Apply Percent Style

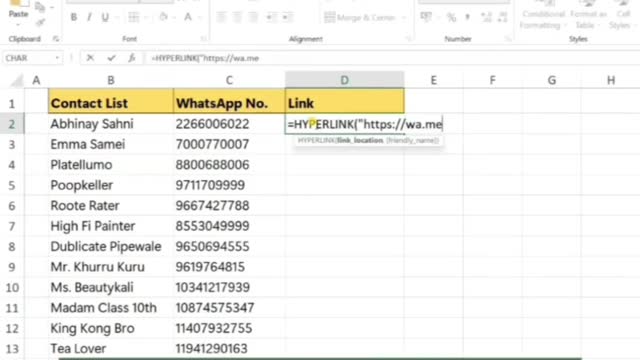coord(451,17)
